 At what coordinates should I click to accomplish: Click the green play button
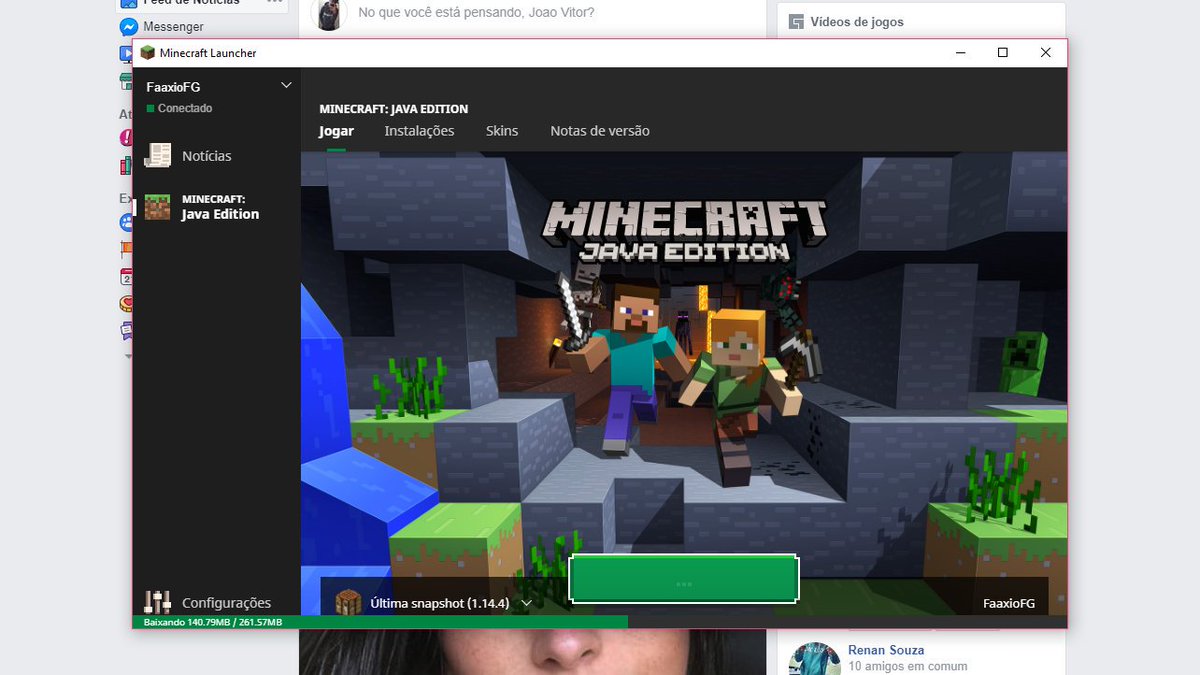tap(684, 579)
